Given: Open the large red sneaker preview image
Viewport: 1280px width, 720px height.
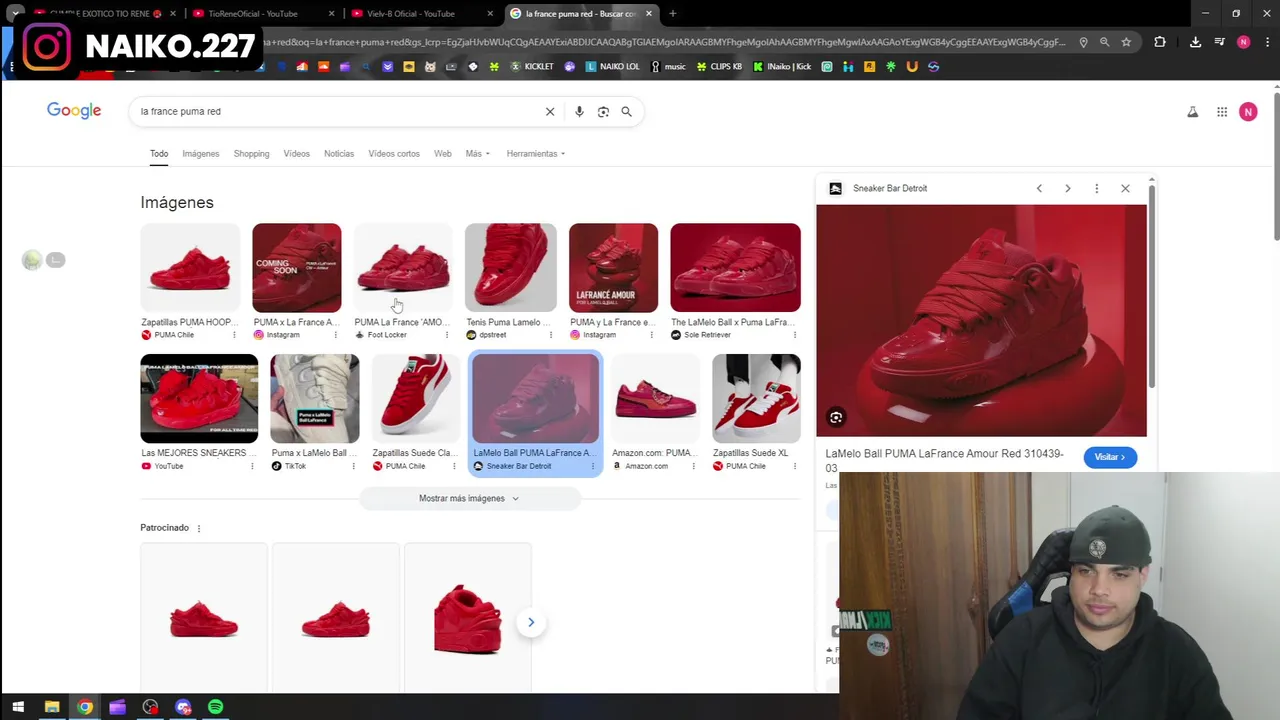Looking at the screenshot, I should (981, 321).
